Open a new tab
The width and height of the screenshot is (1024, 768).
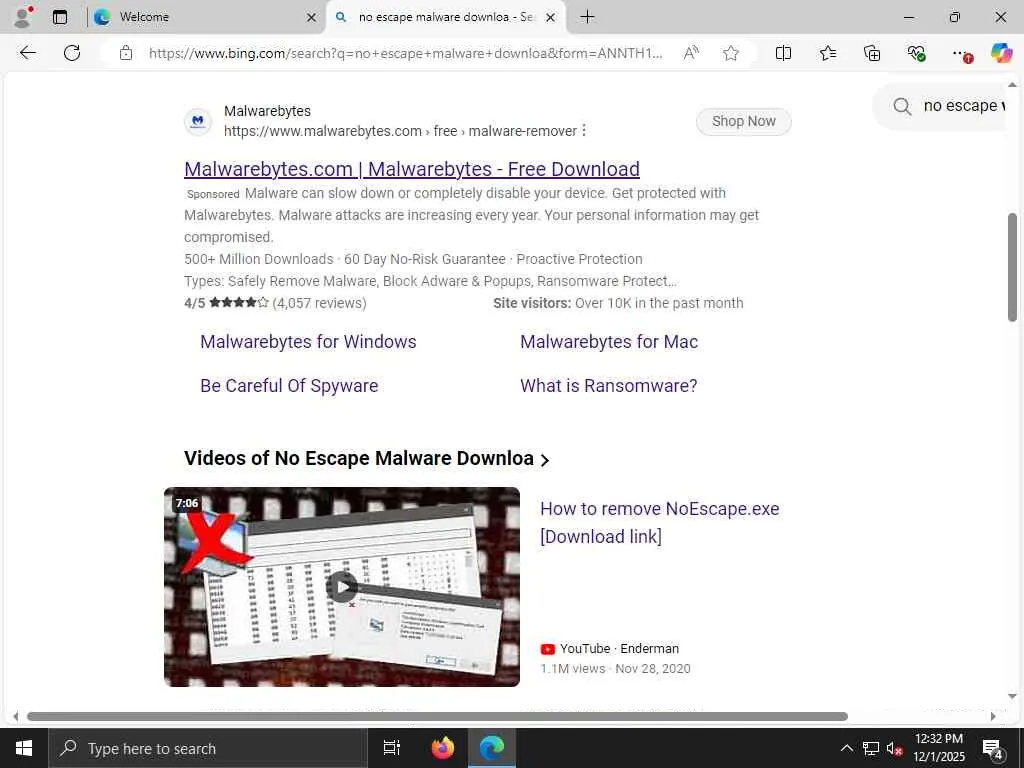587,17
